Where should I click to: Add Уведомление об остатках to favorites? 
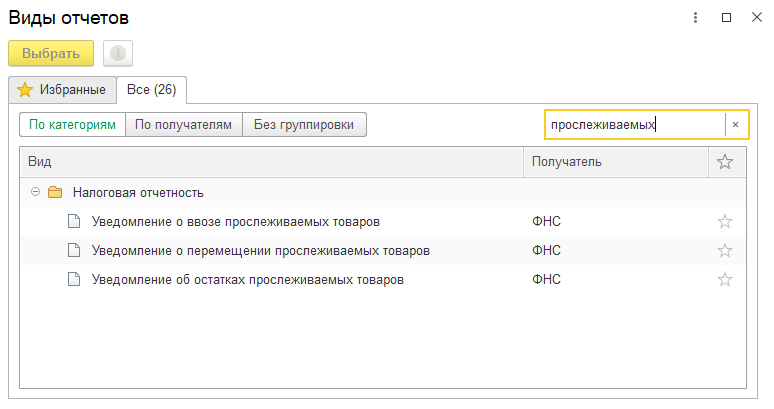[725, 280]
